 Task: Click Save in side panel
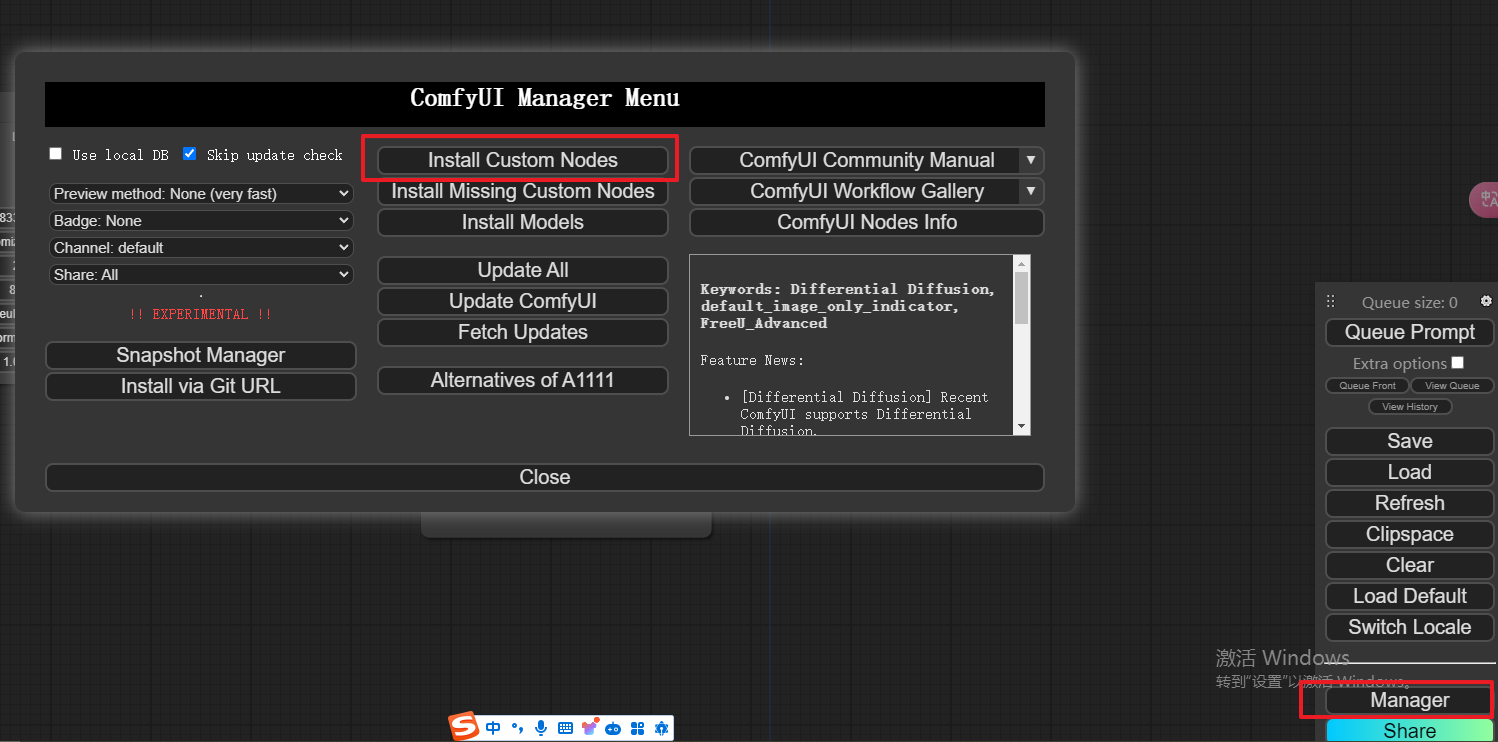click(x=1410, y=441)
